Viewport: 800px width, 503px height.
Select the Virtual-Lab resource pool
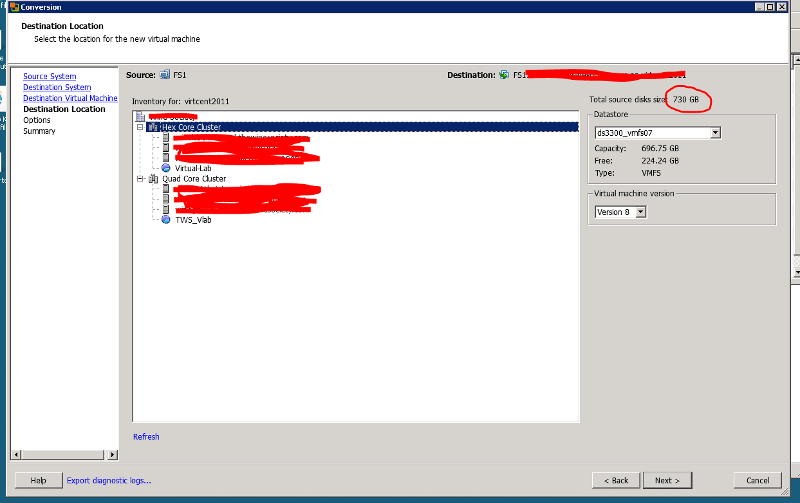pos(193,168)
